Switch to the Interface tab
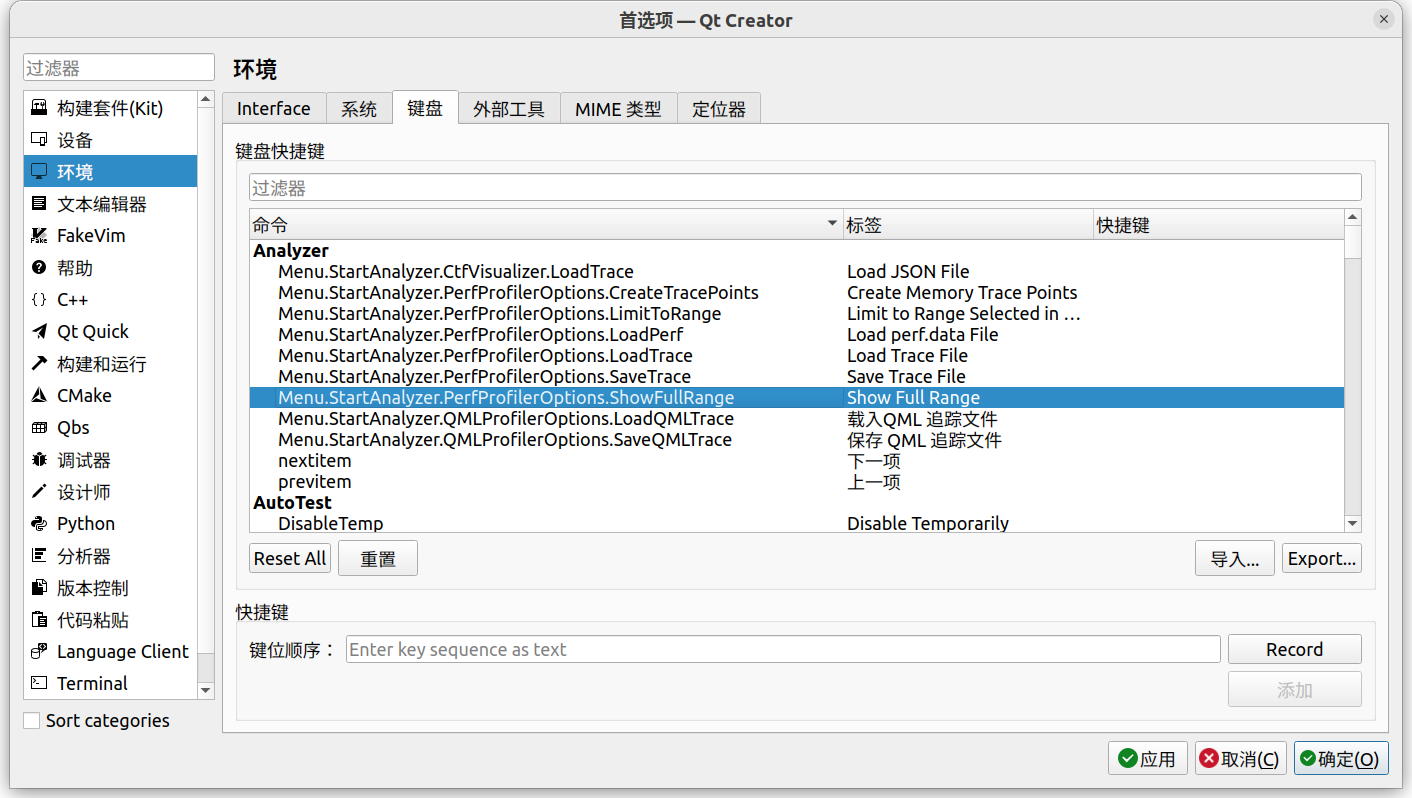Screen dimensions: 1412x798 [x=274, y=109]
